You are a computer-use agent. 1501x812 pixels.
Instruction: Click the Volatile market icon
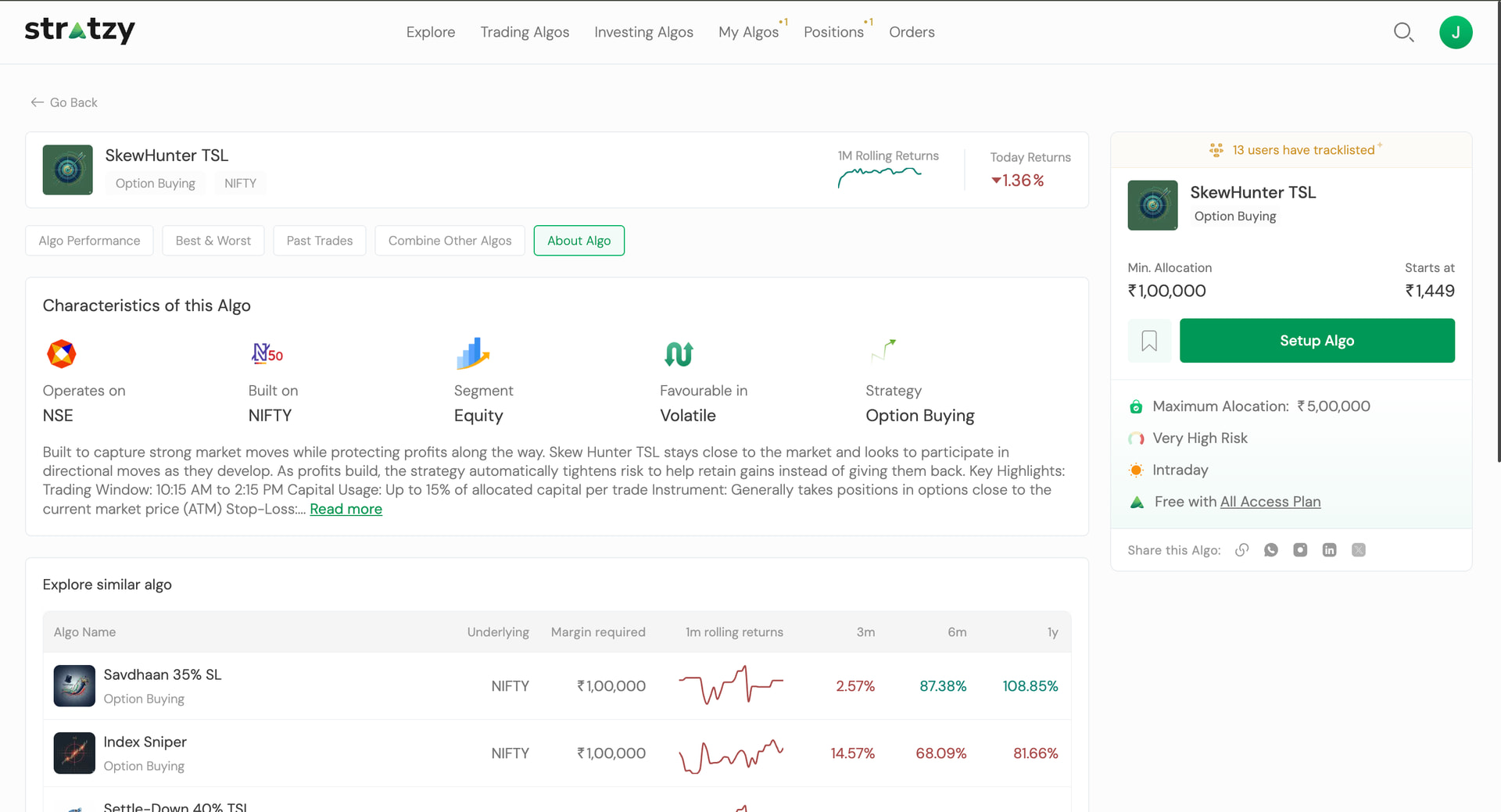click(x=678, y=354)
